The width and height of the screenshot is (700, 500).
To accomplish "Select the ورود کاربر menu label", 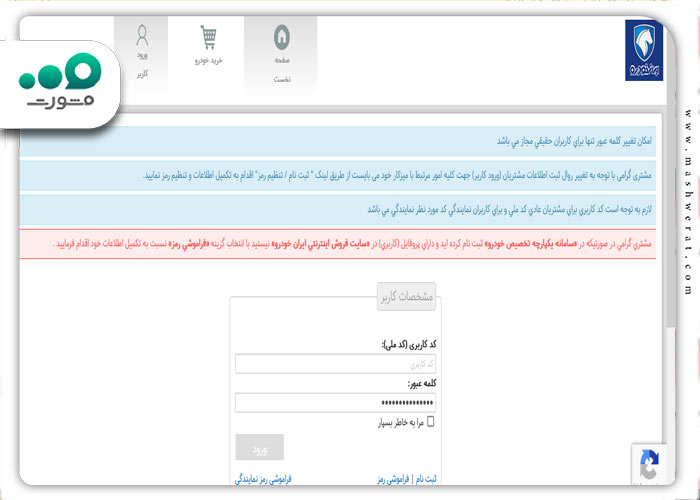I will click(142, 65).
